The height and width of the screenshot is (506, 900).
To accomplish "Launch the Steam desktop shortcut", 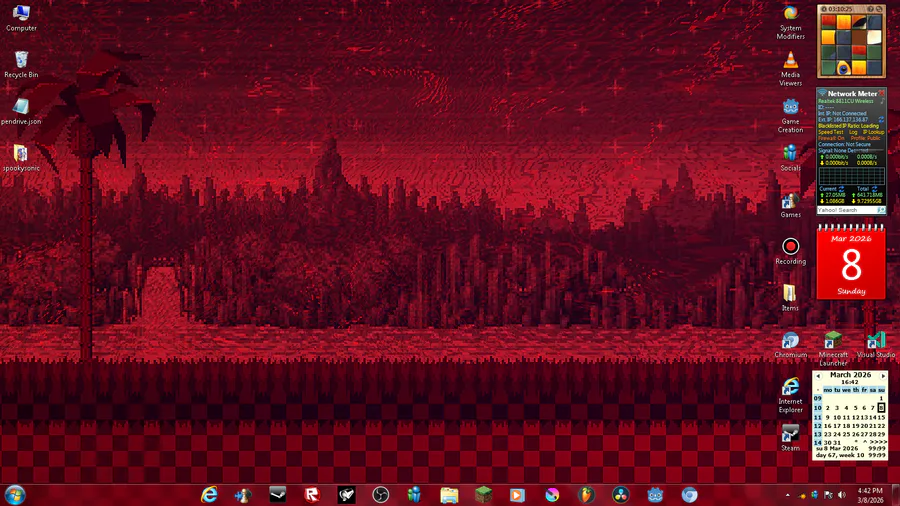I will click(x=790, y=438).
